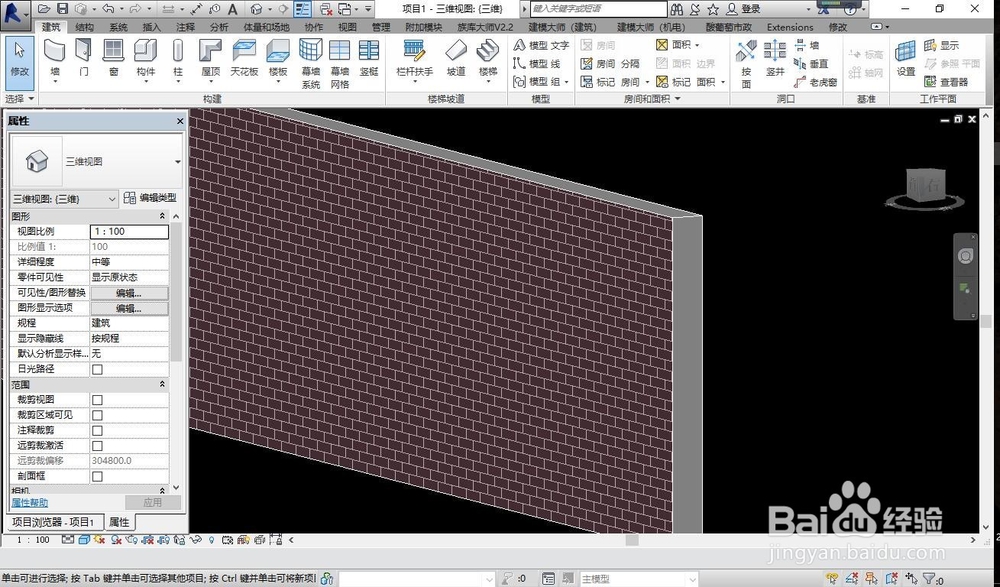Click the 模型文字 (Model Text) tool
This screenshot has height=587, width=1000.
[x=541, y=45]
